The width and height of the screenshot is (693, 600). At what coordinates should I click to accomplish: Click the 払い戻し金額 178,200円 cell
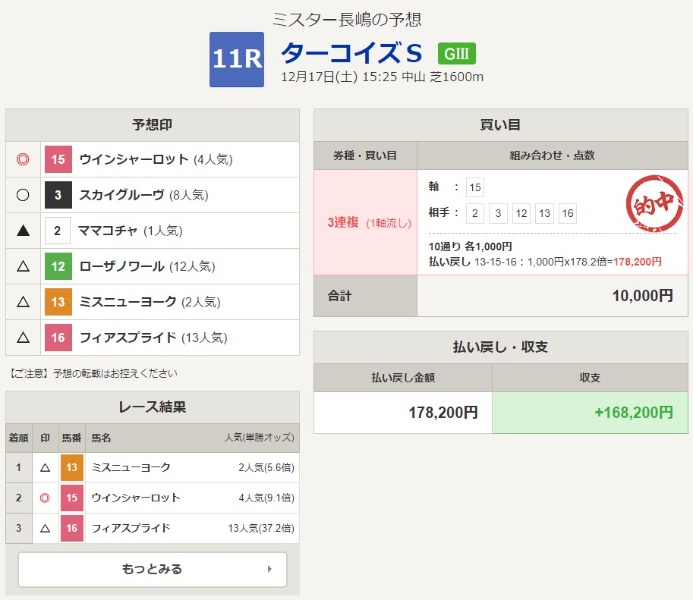click(403, 413)
